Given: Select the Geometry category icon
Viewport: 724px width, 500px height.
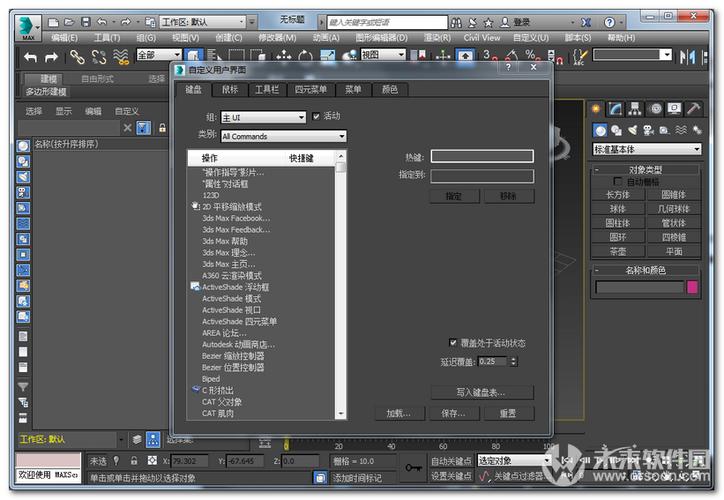Looking at the screenshot, I should 600,131.
